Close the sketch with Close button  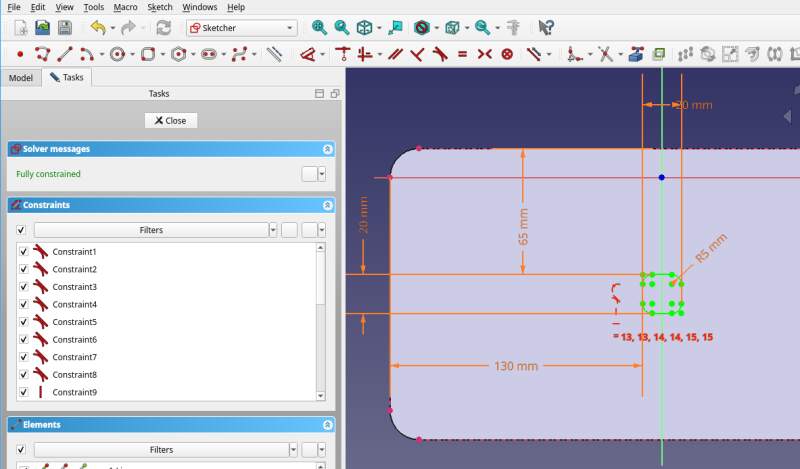click(x=170, y=120)
